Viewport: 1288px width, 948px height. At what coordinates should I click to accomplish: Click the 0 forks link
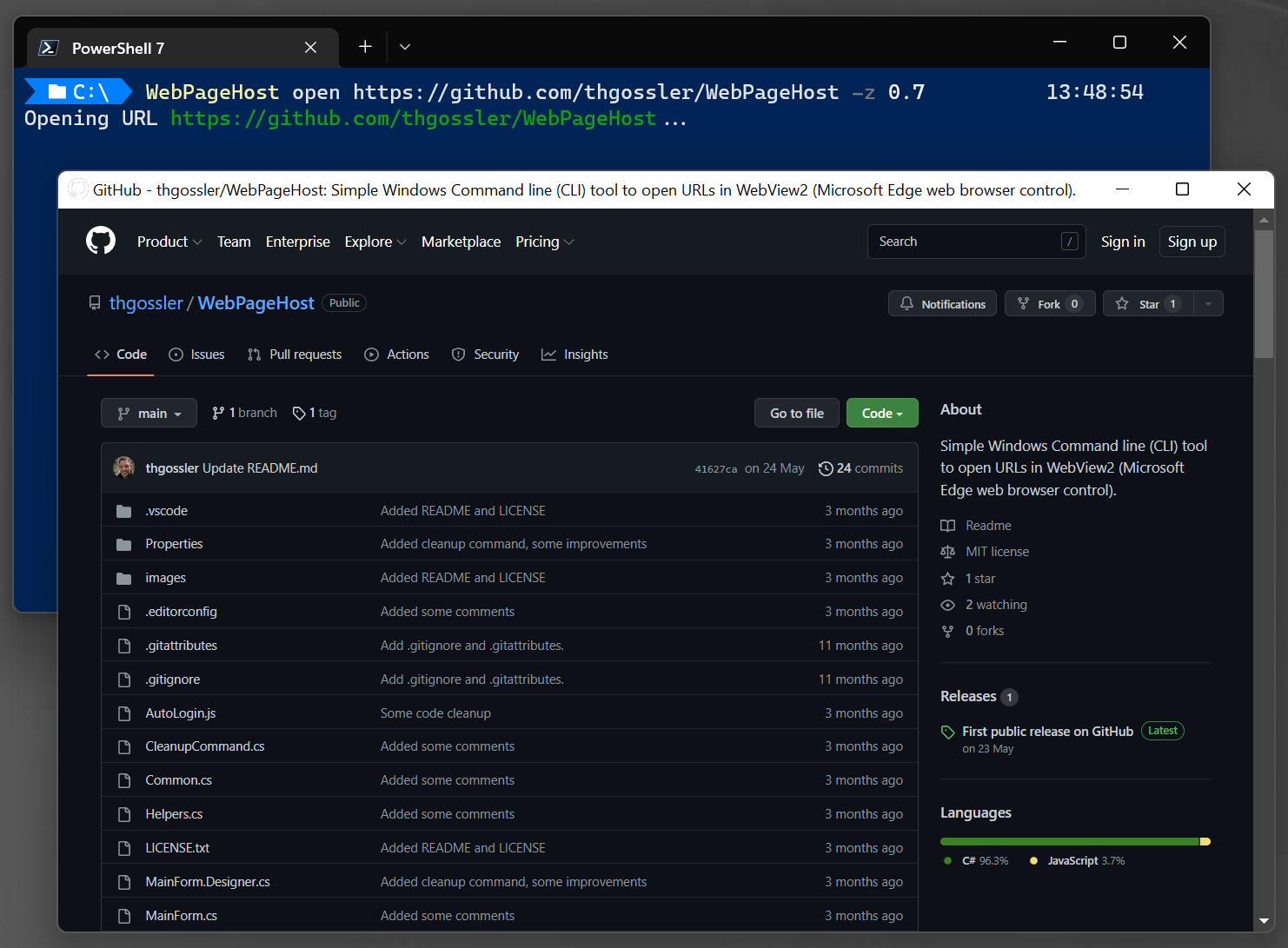985,631
